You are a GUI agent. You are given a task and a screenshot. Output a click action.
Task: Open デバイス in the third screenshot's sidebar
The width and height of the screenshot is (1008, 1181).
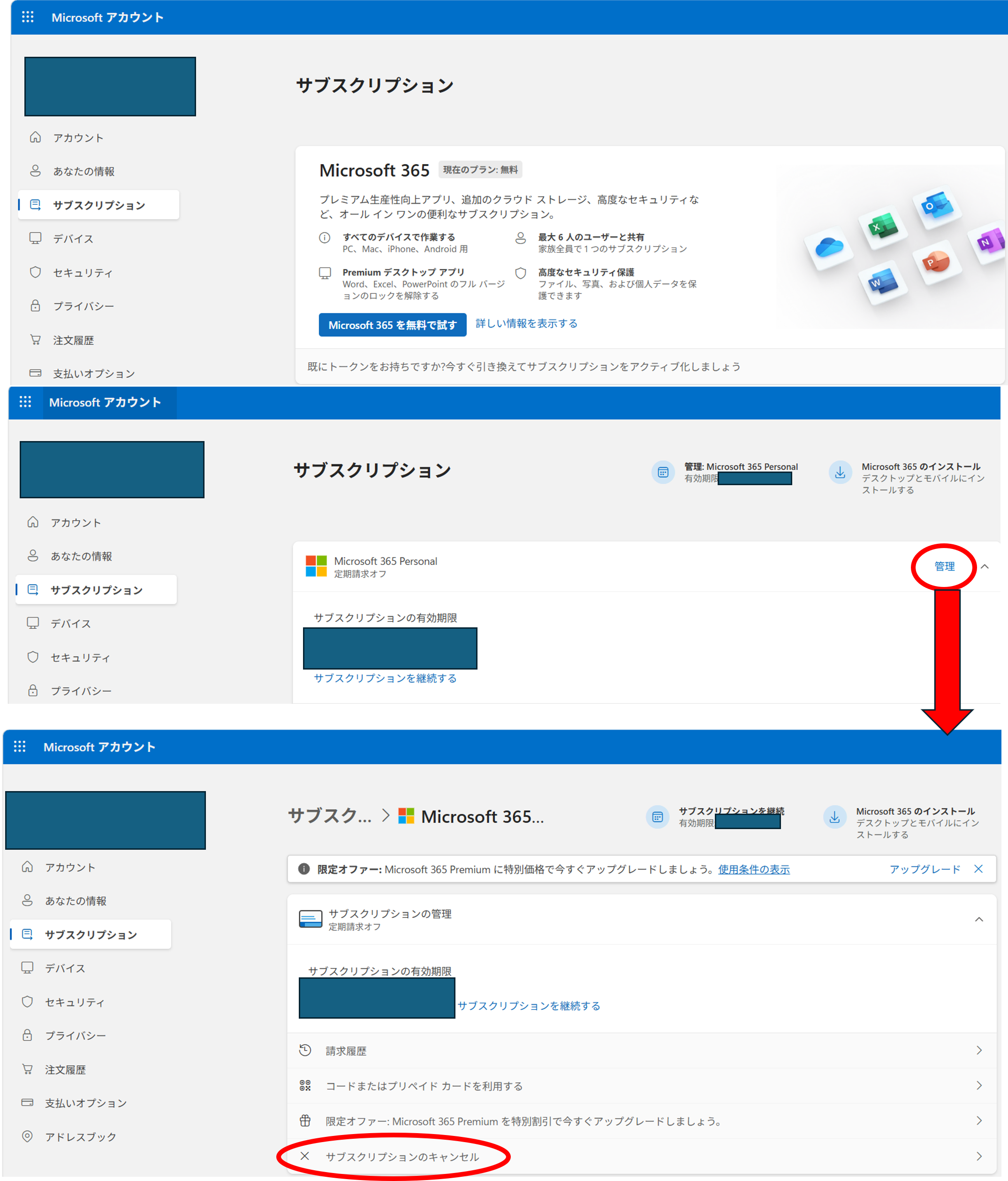[x=66, y=968]
